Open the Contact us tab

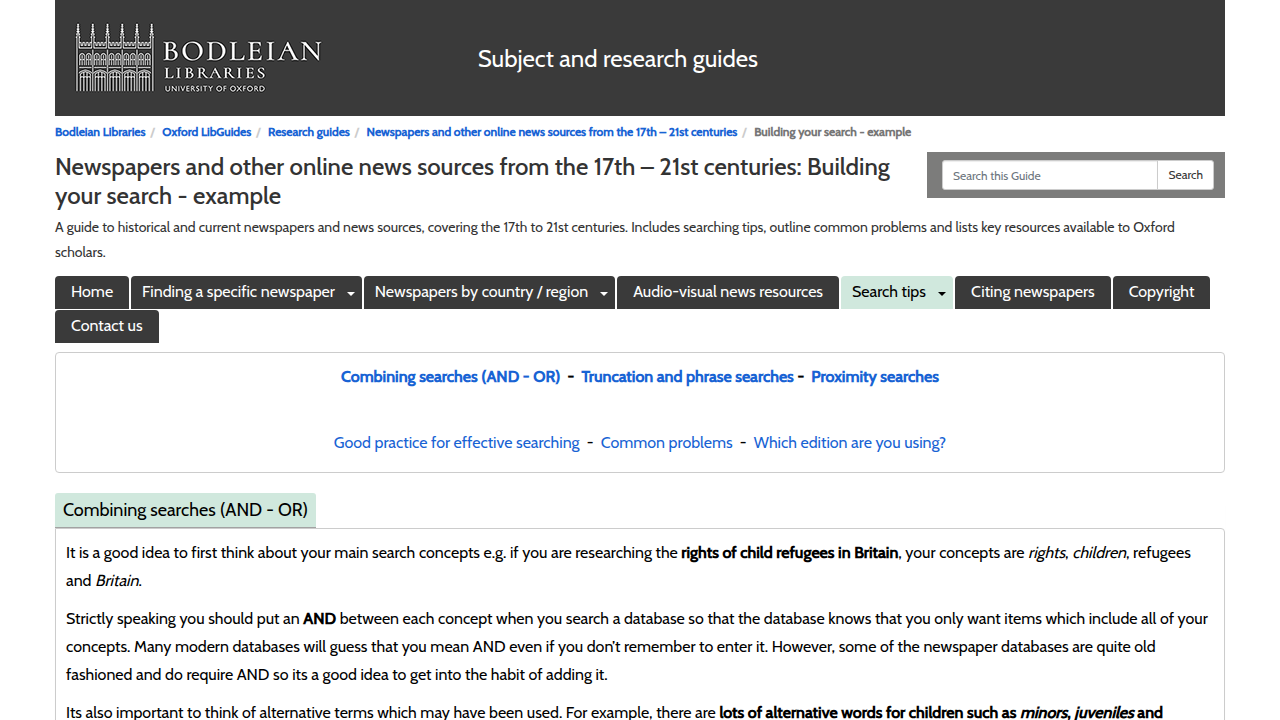107,326
